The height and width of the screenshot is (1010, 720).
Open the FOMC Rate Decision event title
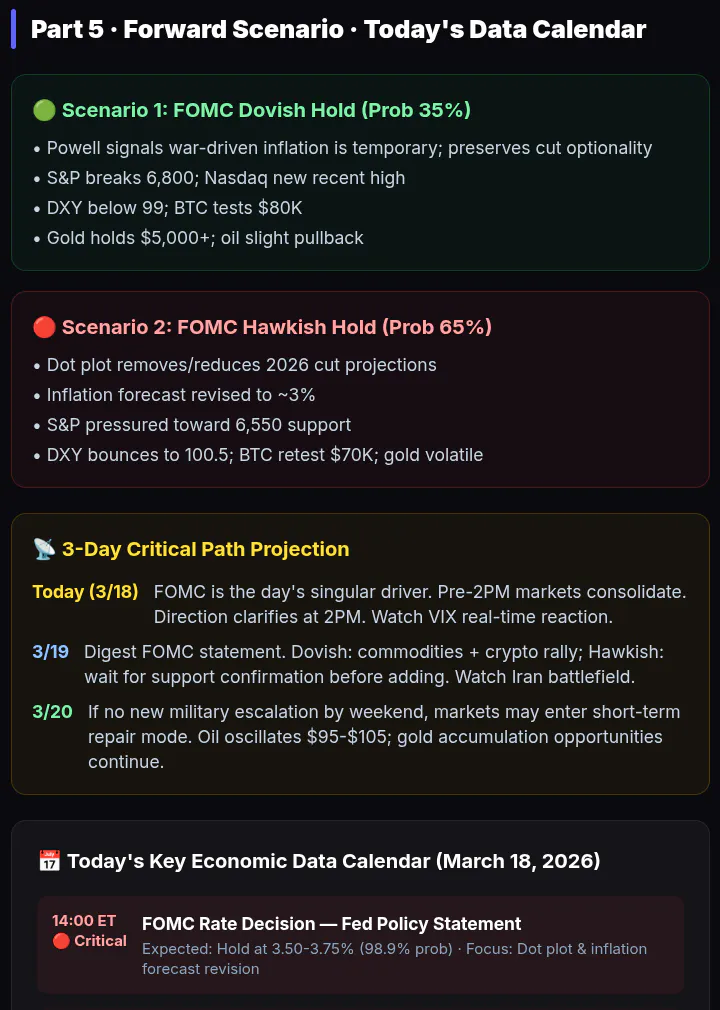point(332,924)
